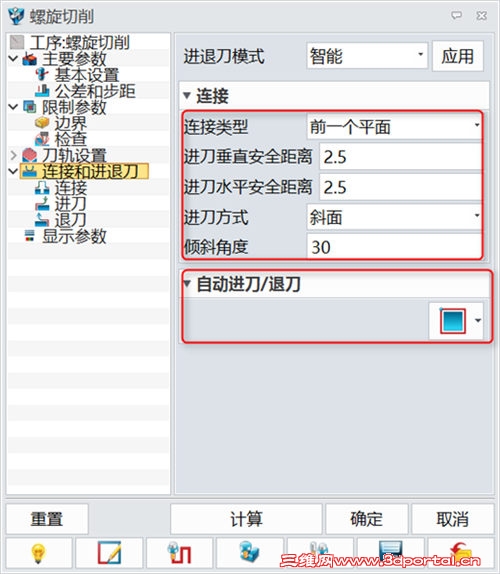Click the 重置 button
The width and height of the screenshot is (500, 574).
pyautogui.click(x=47, y=519)
